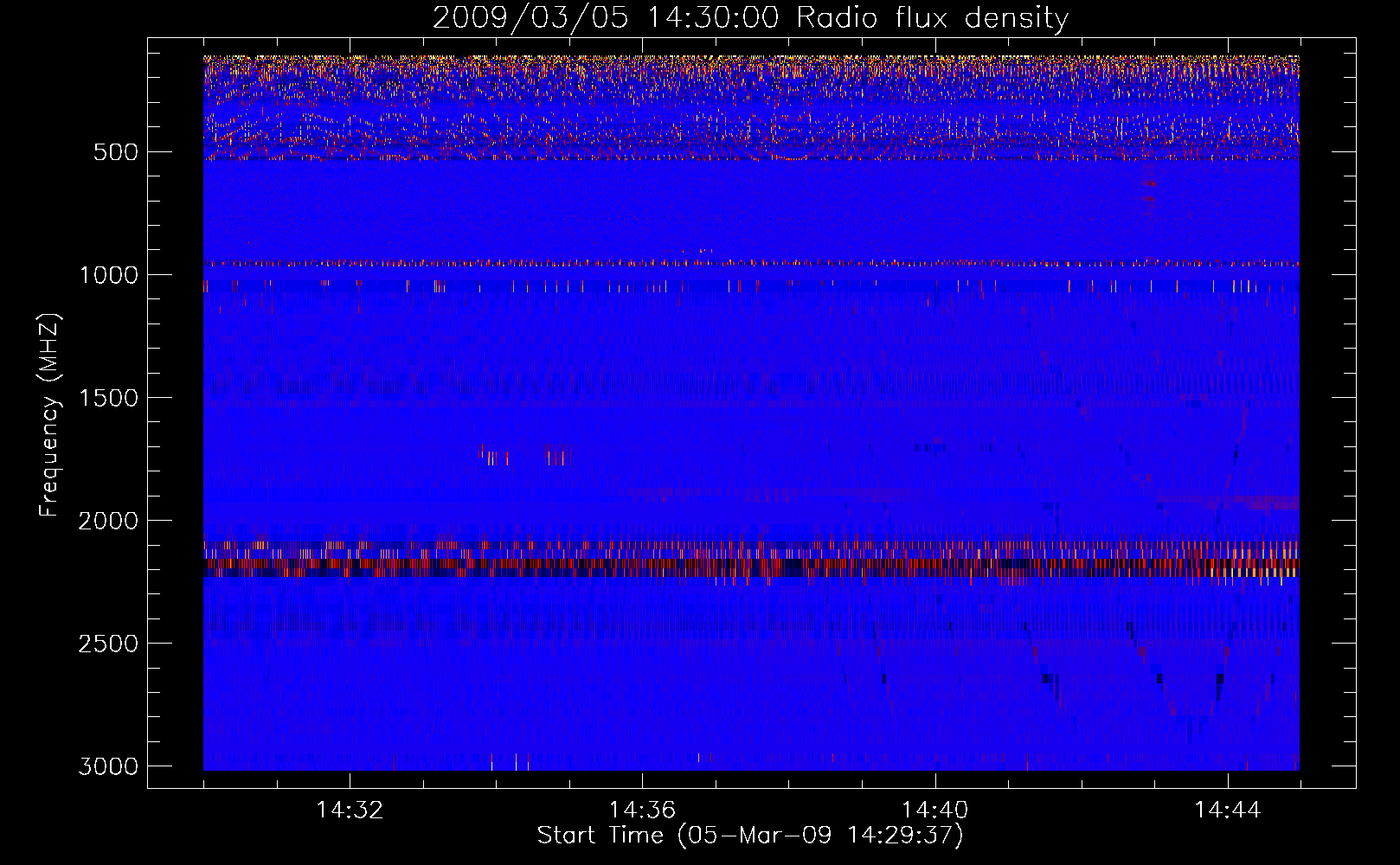Select the 3000 frequency tick label
This screenshot has height=865, width=1400.
click(x=109, y=766)
